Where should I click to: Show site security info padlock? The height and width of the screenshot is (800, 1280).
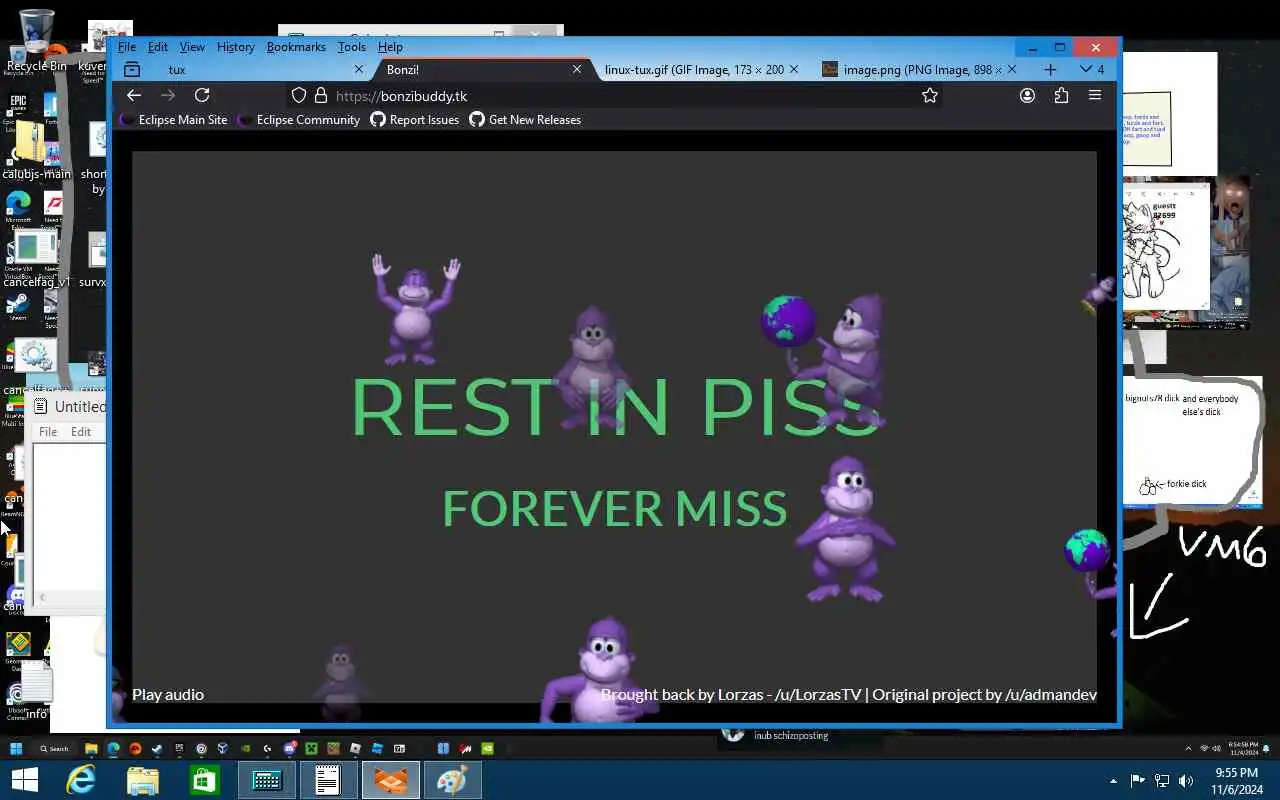[320, 96]
